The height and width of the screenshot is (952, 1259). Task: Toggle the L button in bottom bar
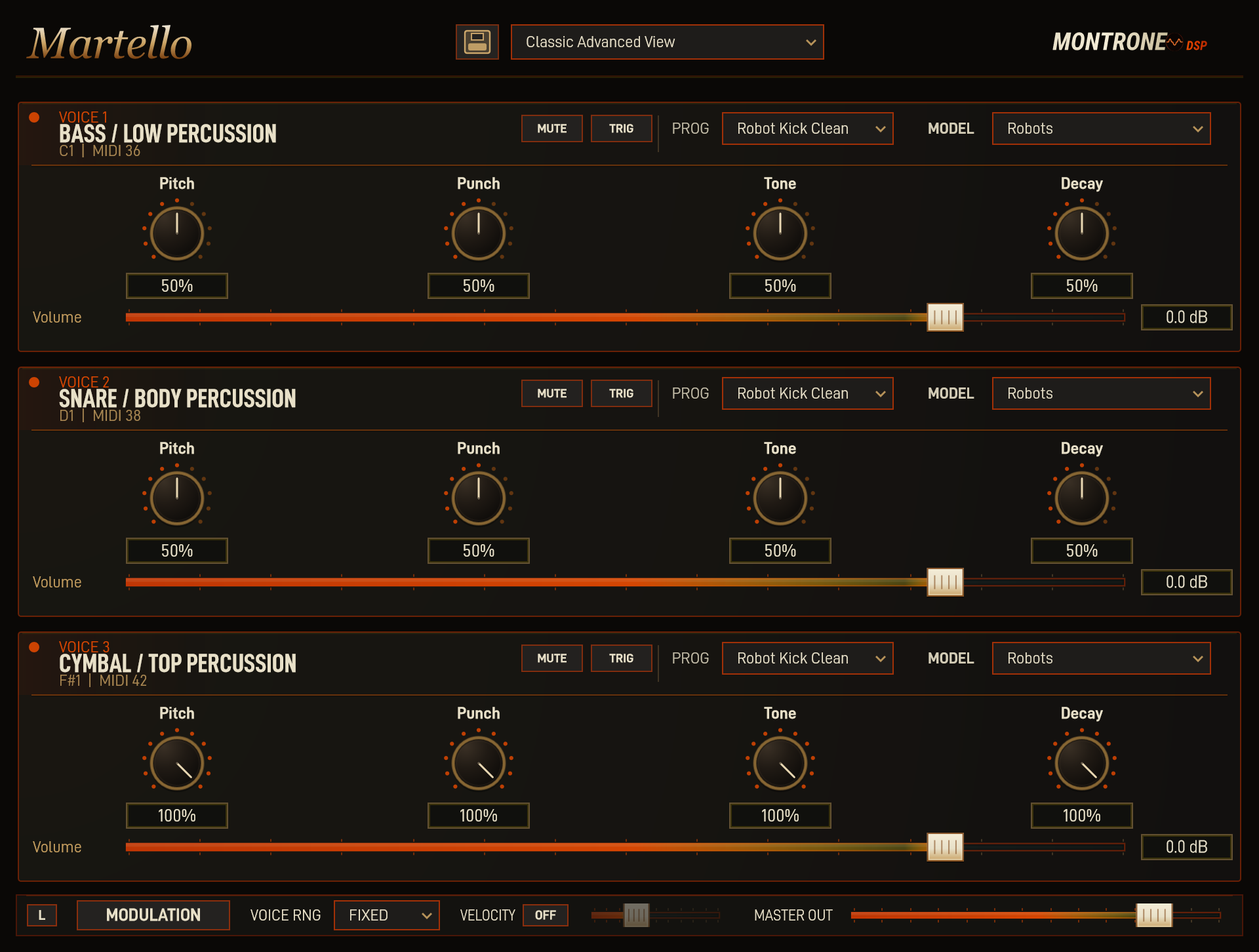tap(42, 915)
